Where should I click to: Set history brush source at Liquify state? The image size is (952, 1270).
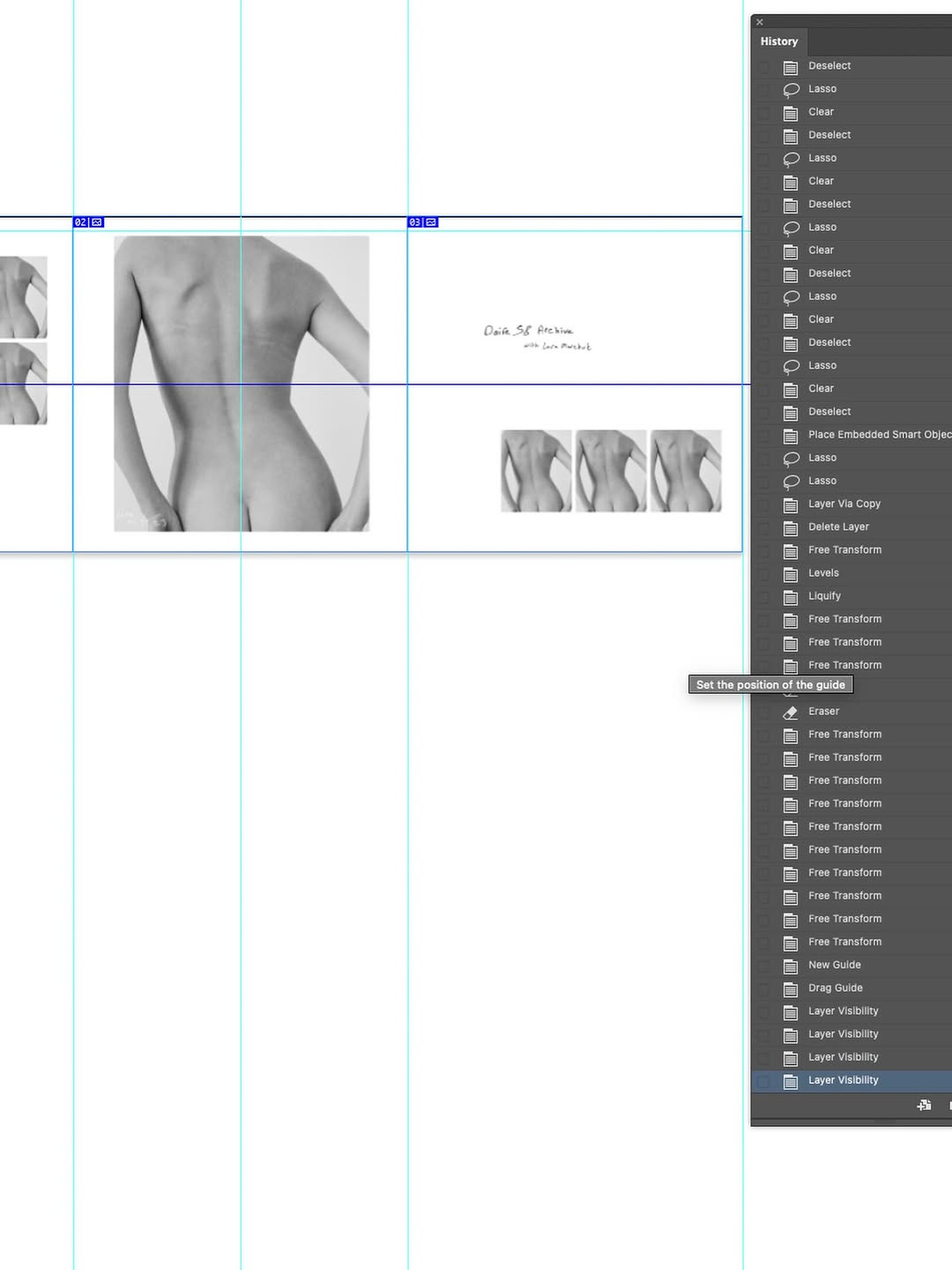click(x=763, y=596)
